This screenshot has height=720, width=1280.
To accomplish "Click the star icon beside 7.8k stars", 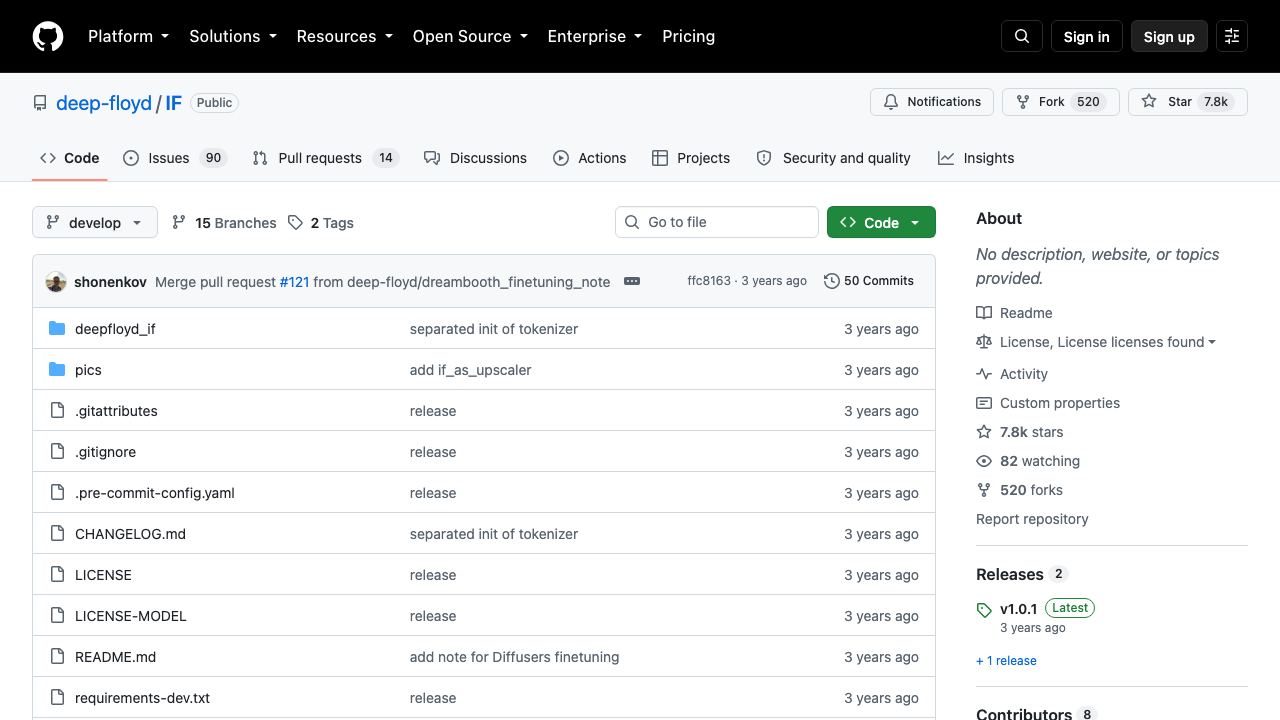I will tap(984, 432).
